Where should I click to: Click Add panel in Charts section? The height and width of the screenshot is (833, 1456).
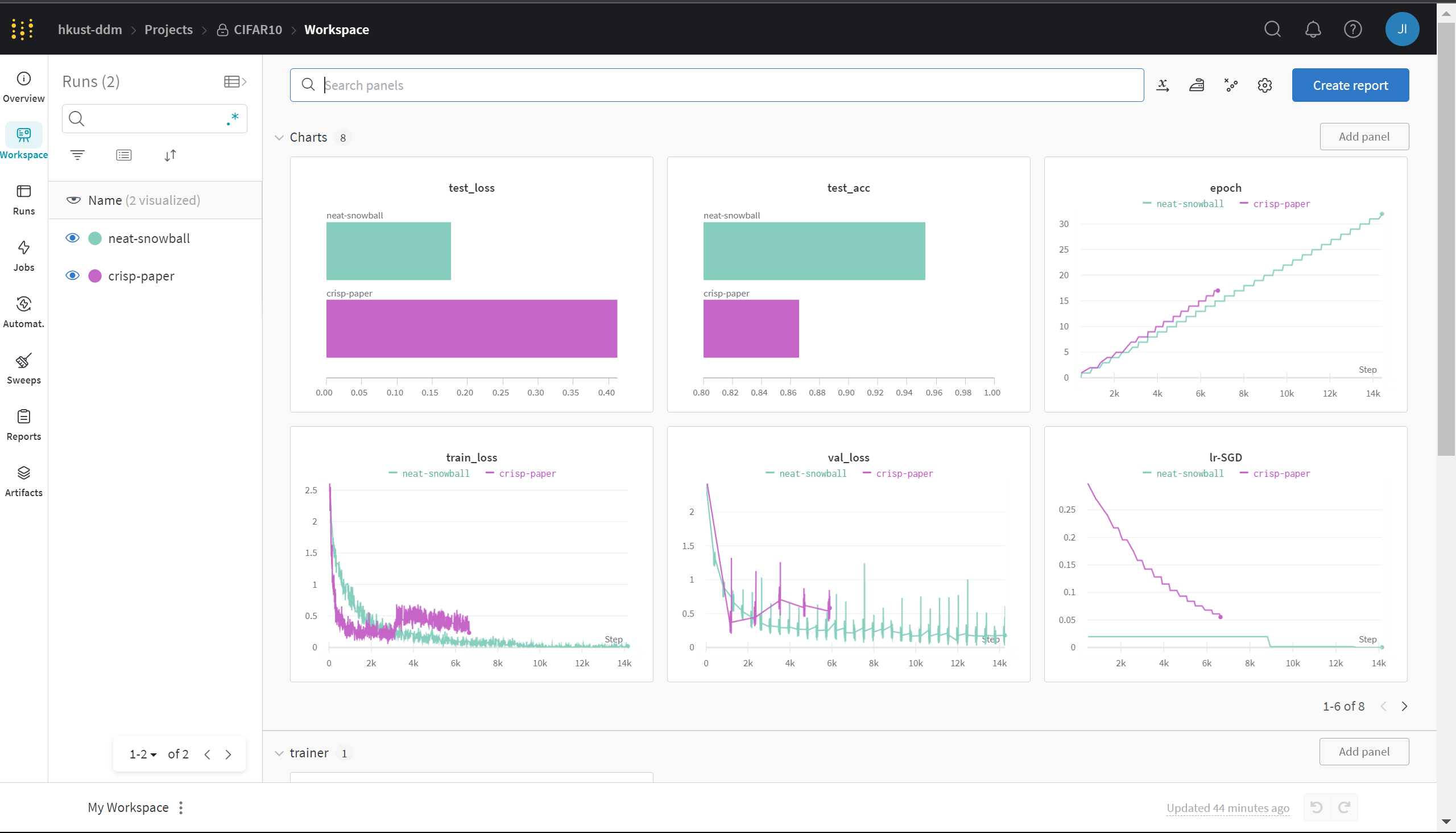[x=1363, y=137]
